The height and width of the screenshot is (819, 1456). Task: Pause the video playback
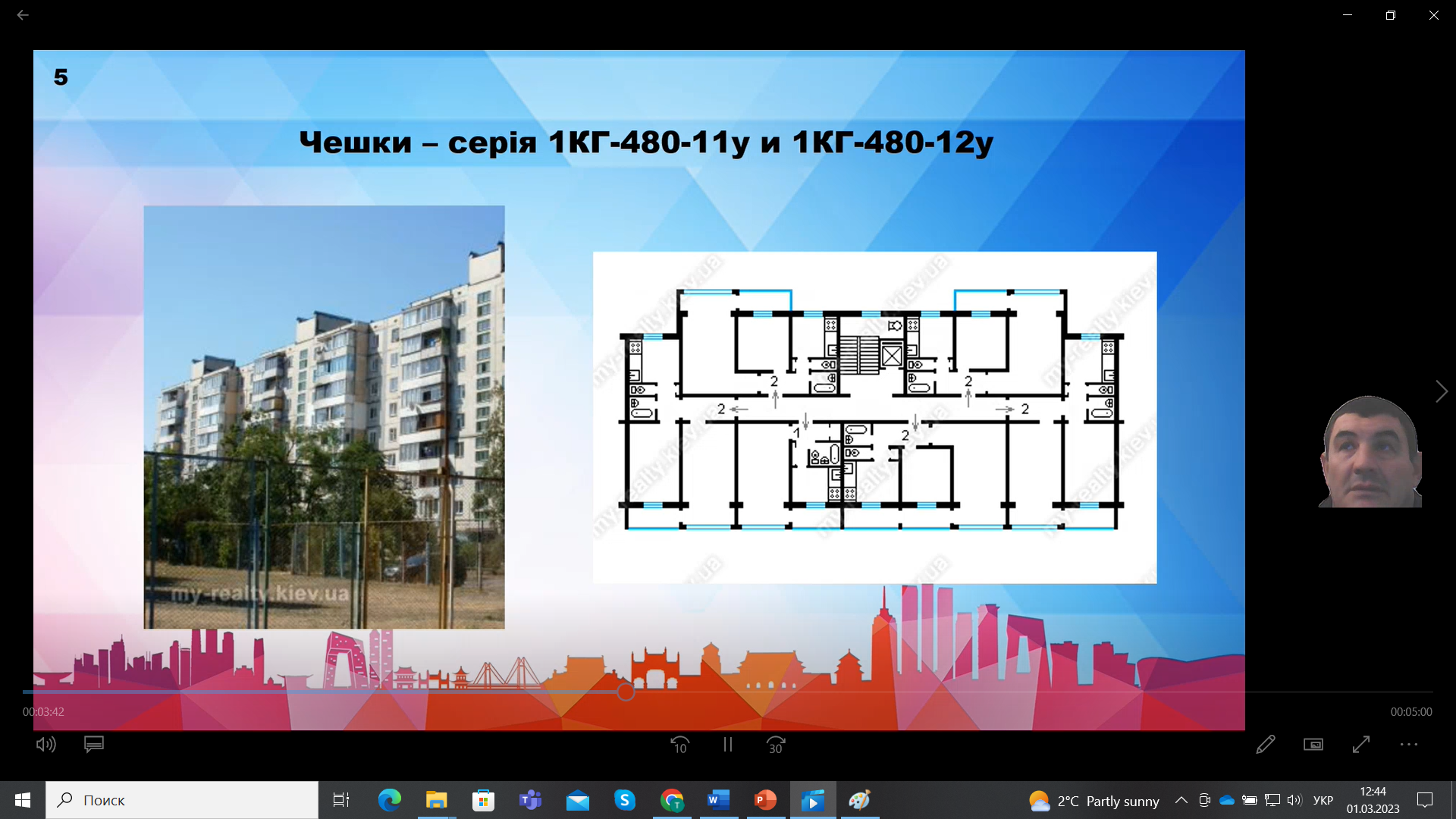(x=728, y=745)
